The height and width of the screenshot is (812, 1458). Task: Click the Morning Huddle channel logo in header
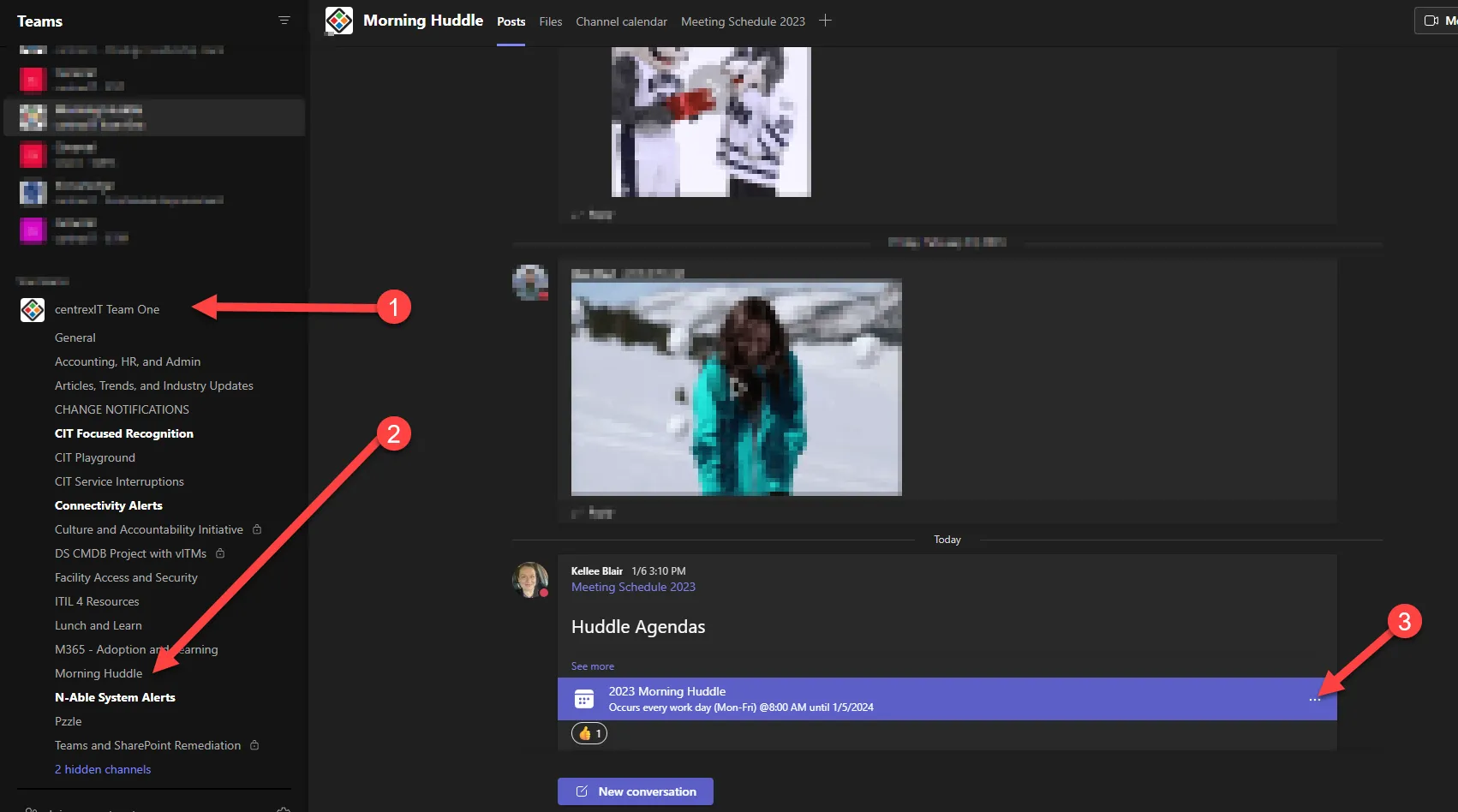[x=339, y=21]
